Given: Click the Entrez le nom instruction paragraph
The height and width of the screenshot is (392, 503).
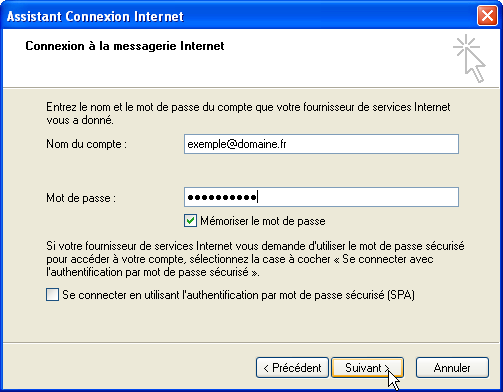Looking at the screenshot, I should (248, 113).
